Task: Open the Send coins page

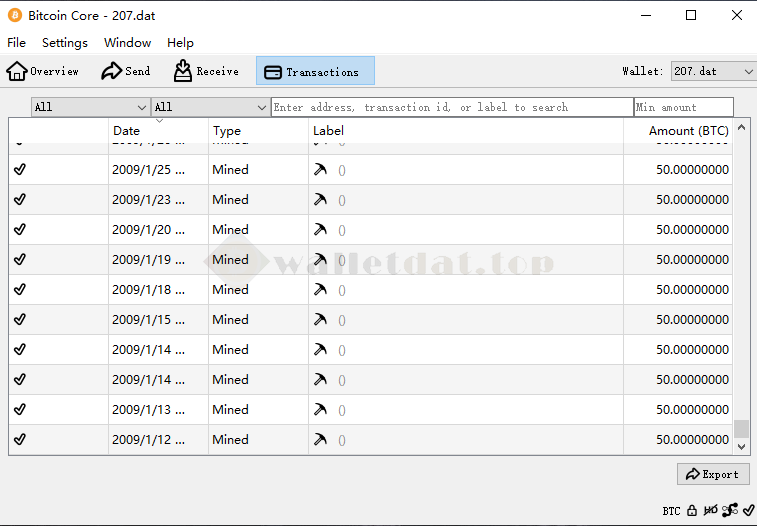Action: click(x=126, y=71)
